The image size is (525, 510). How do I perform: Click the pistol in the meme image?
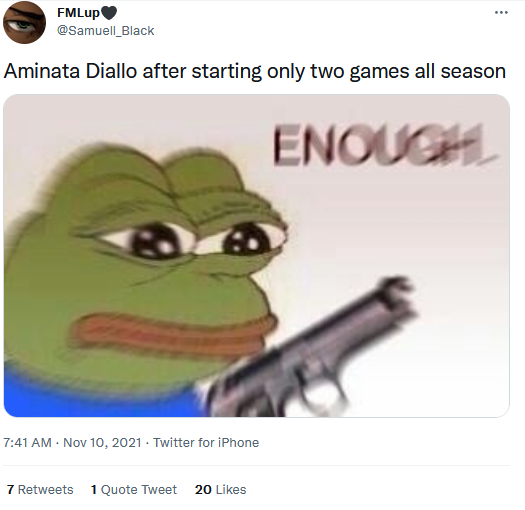click(x=311, y=350)
